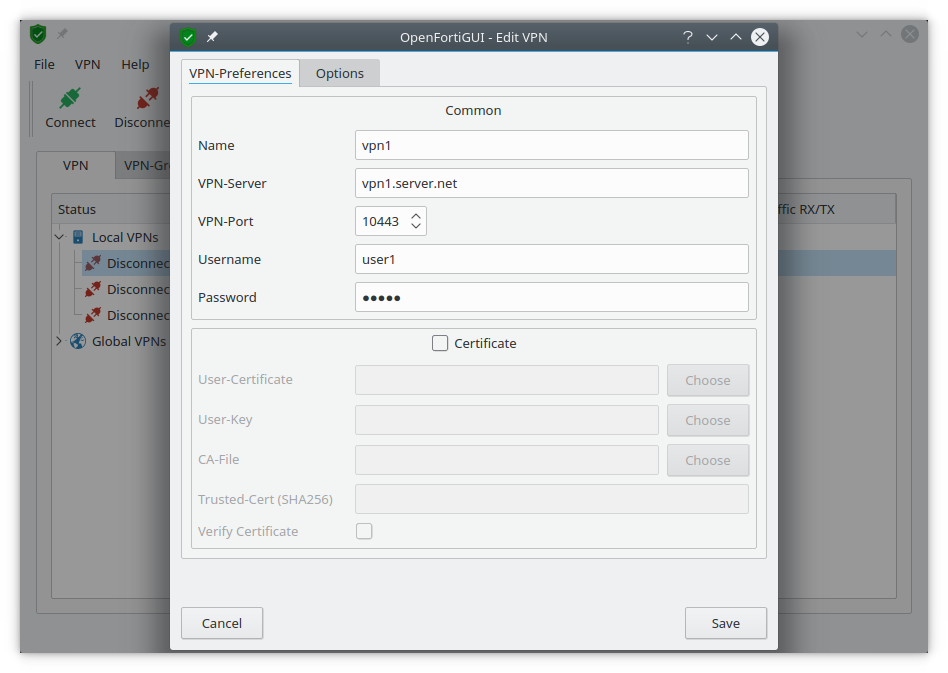
Task: Select the VPN tab in main window
Action: [76, 165]
